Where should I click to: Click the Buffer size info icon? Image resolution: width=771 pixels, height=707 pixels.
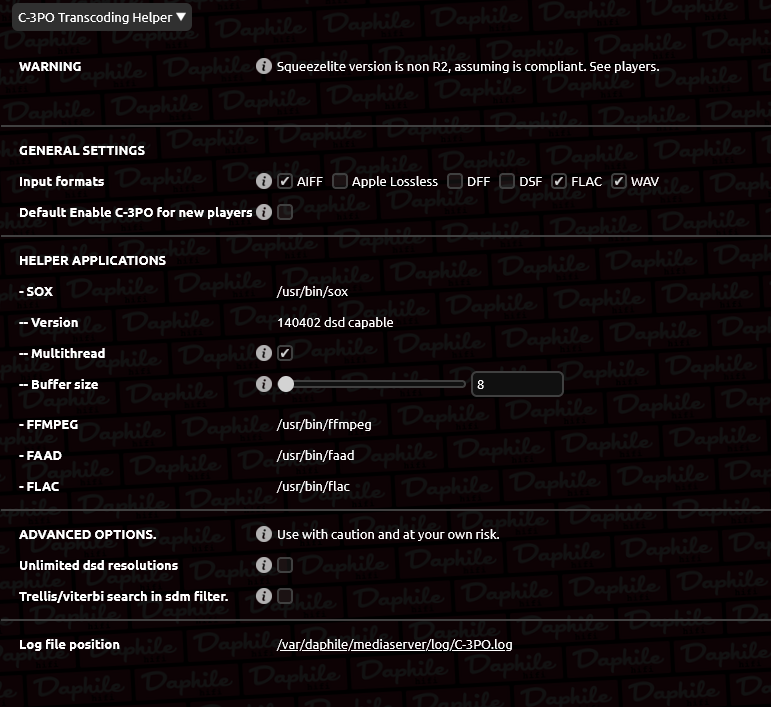click(264, 383)
